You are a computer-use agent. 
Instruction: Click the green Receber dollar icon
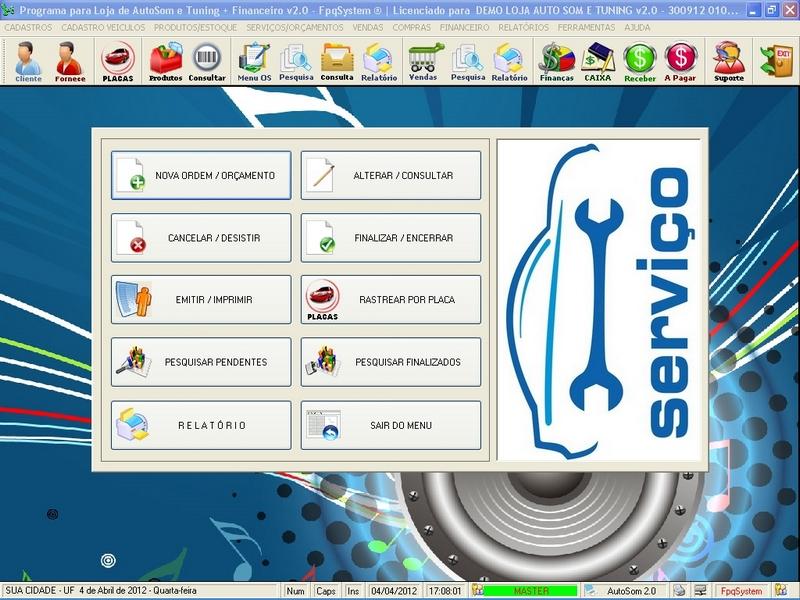pos(640,62)
